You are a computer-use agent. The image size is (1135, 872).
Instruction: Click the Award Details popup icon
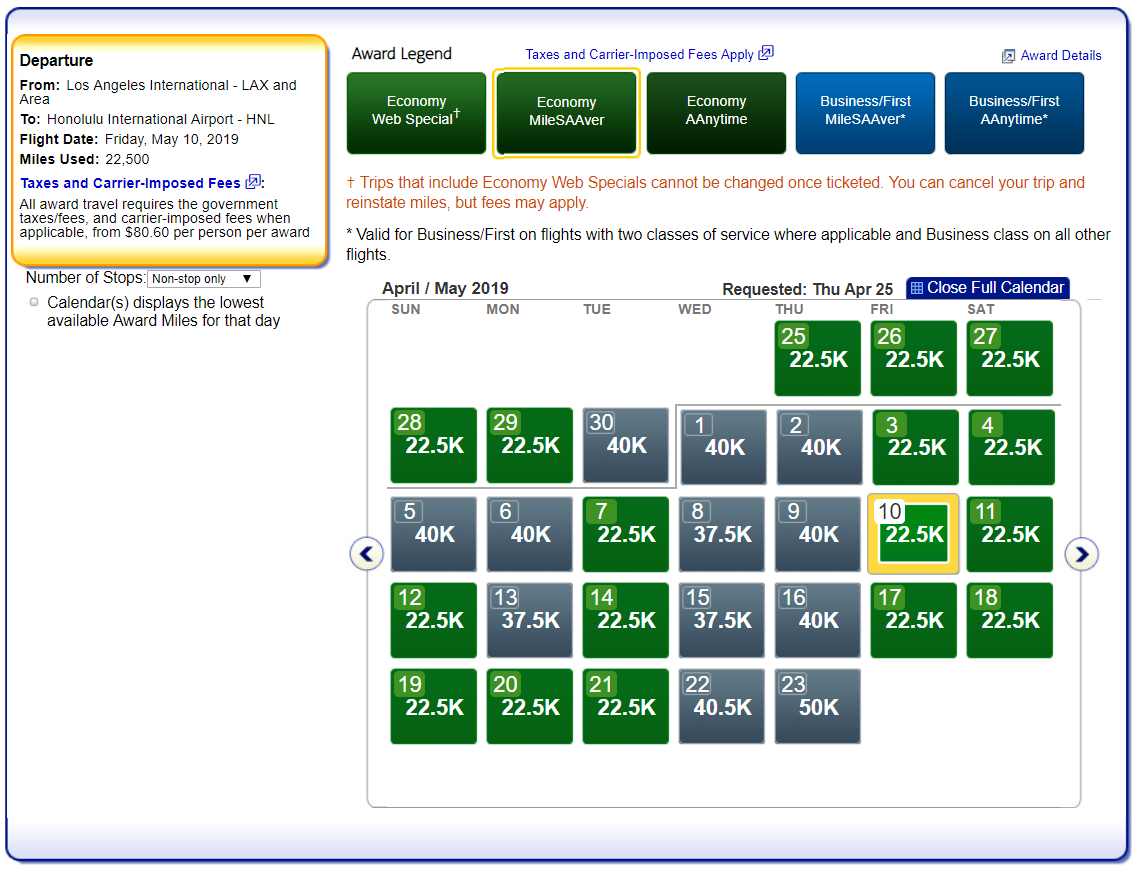[1008, 56]
